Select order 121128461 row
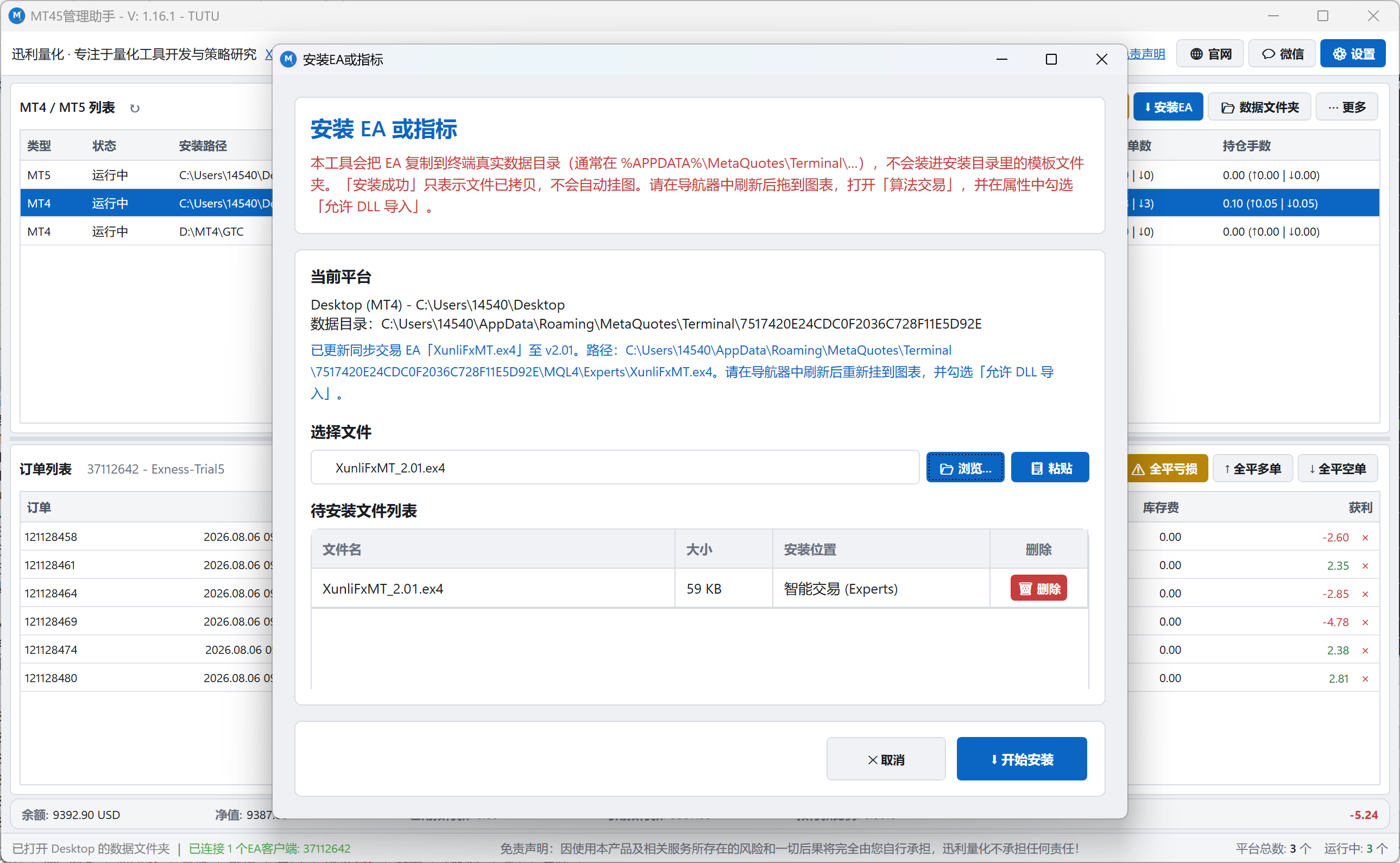Image resolution: width=1400 pixels, height=863 pixels. (x=146, y=565)
